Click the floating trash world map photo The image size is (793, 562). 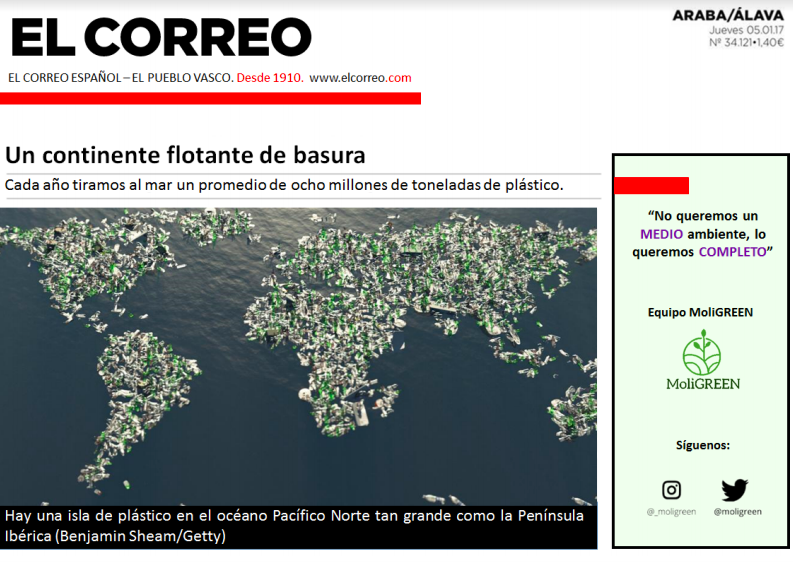coord(298,357)
